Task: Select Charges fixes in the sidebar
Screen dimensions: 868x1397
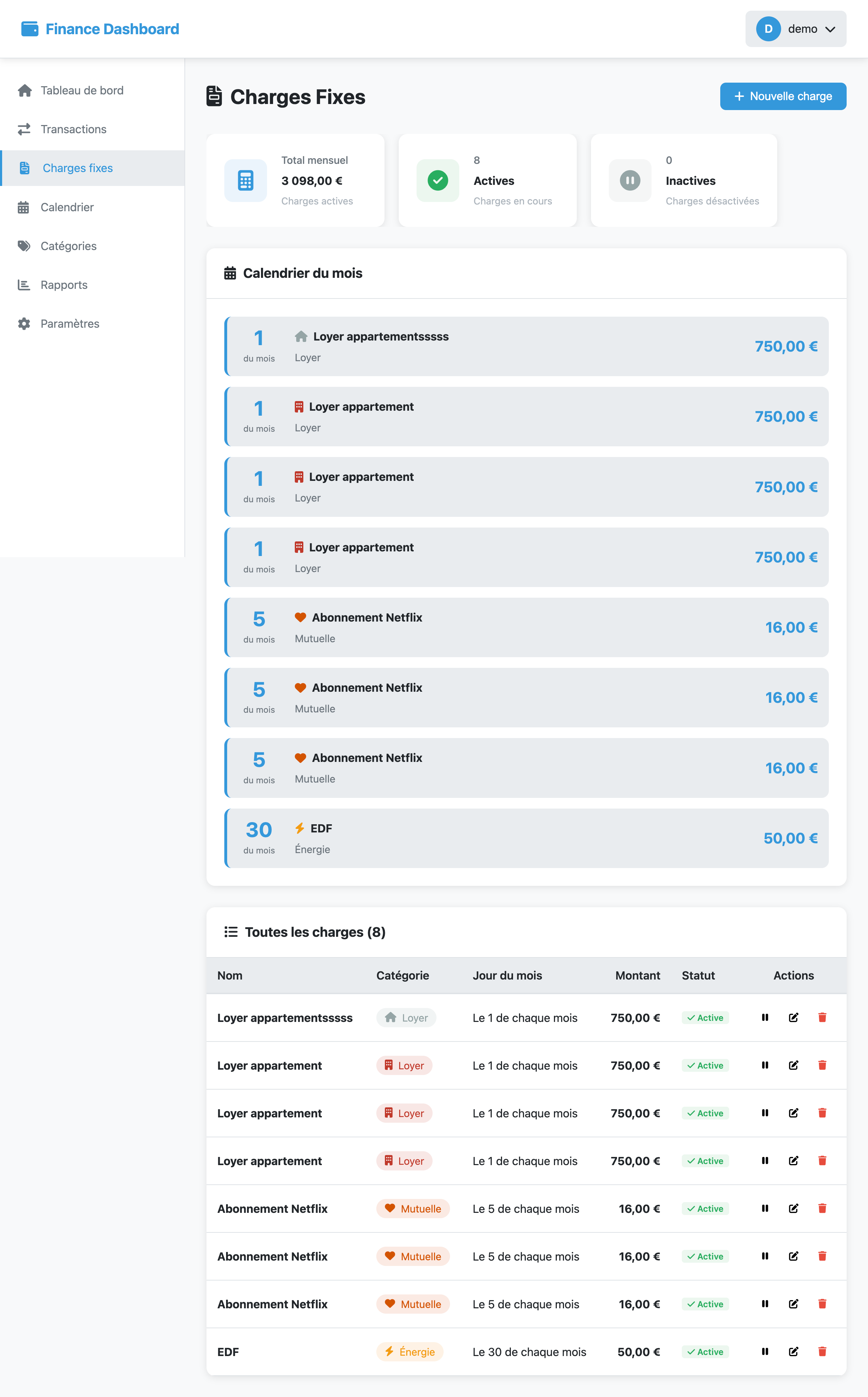Action: [77, 168]
